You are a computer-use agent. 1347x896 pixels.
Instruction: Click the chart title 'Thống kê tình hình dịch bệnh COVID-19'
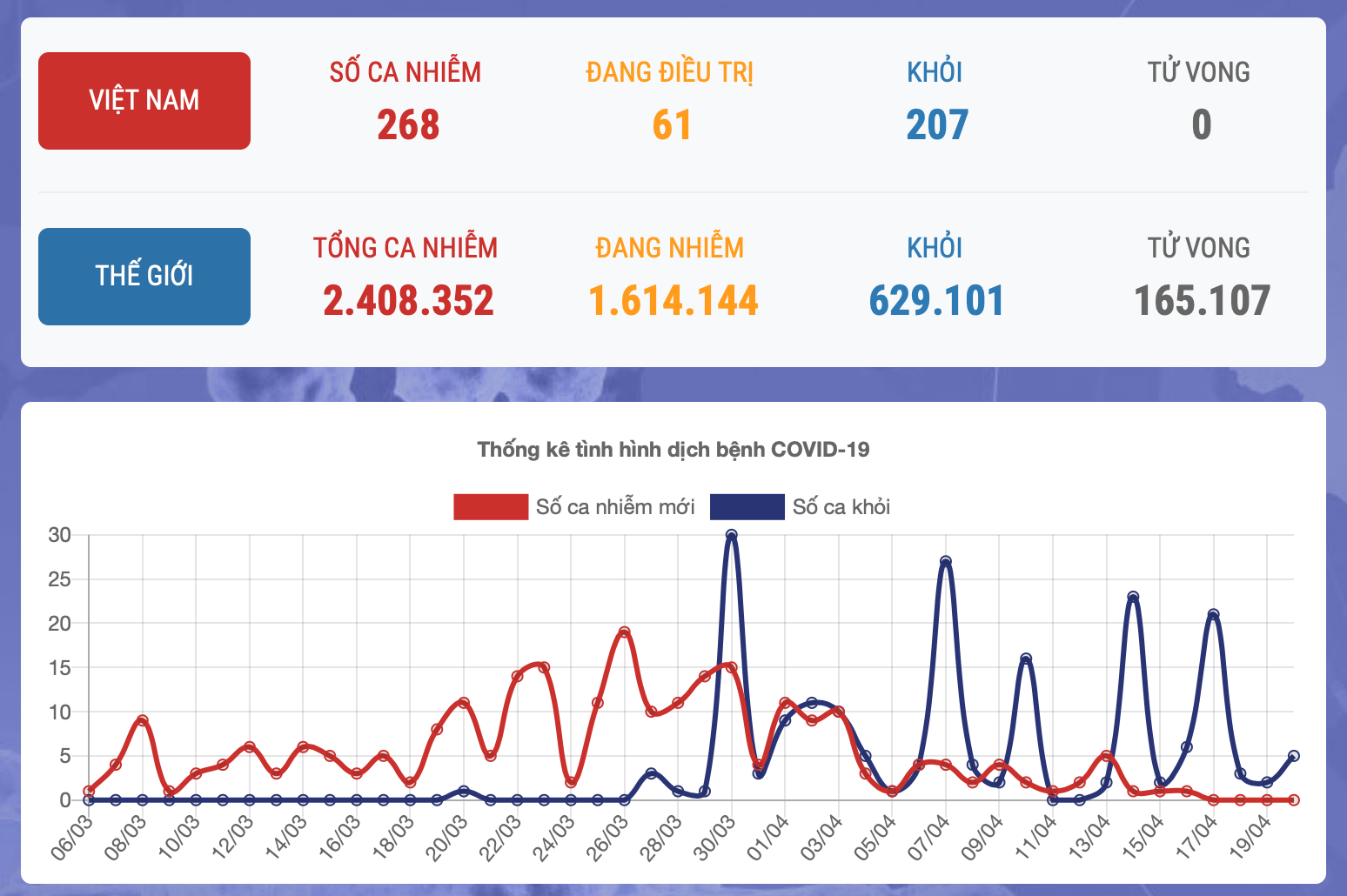673,450
